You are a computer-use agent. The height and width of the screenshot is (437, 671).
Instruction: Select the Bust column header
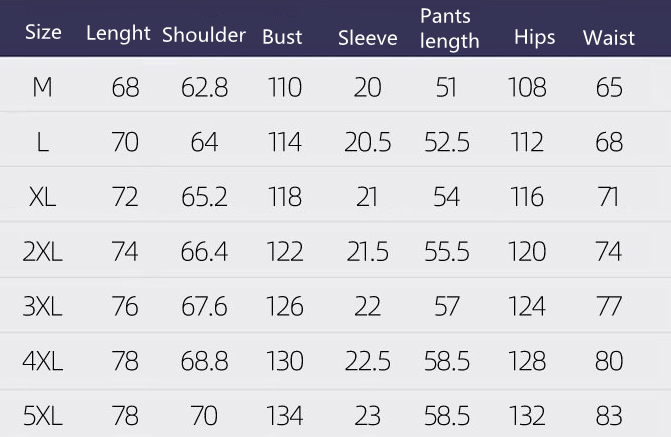click(282, 37)
